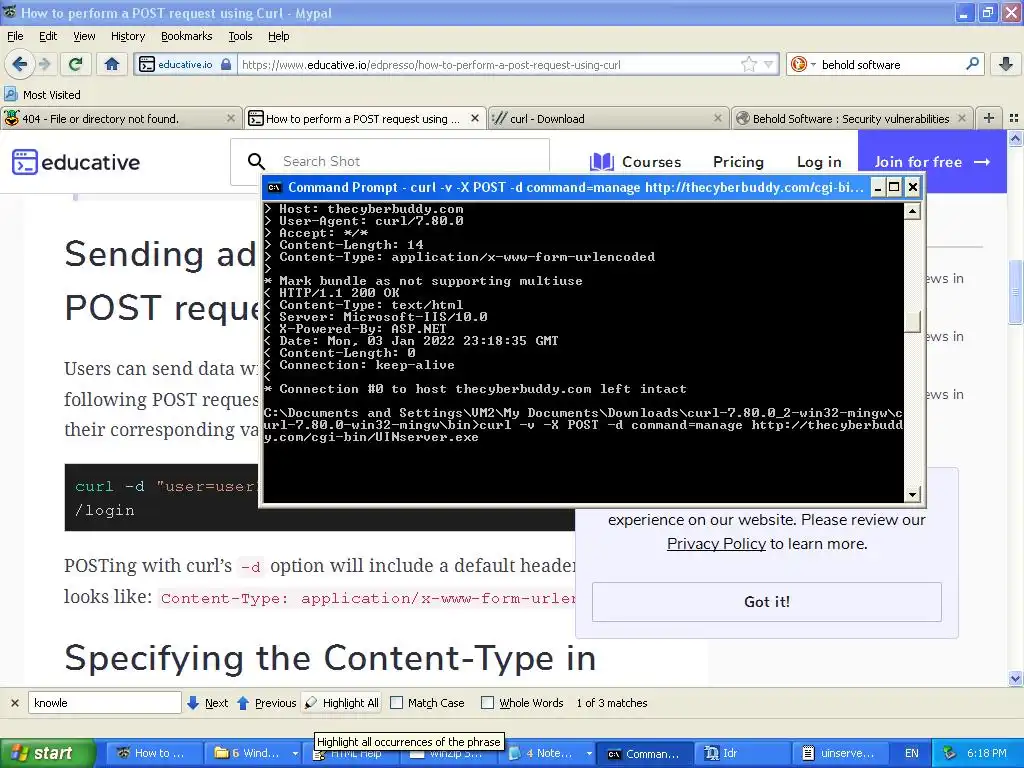
Task: Expand the 4 Notepad taskbar group
Action: (550, 754)
